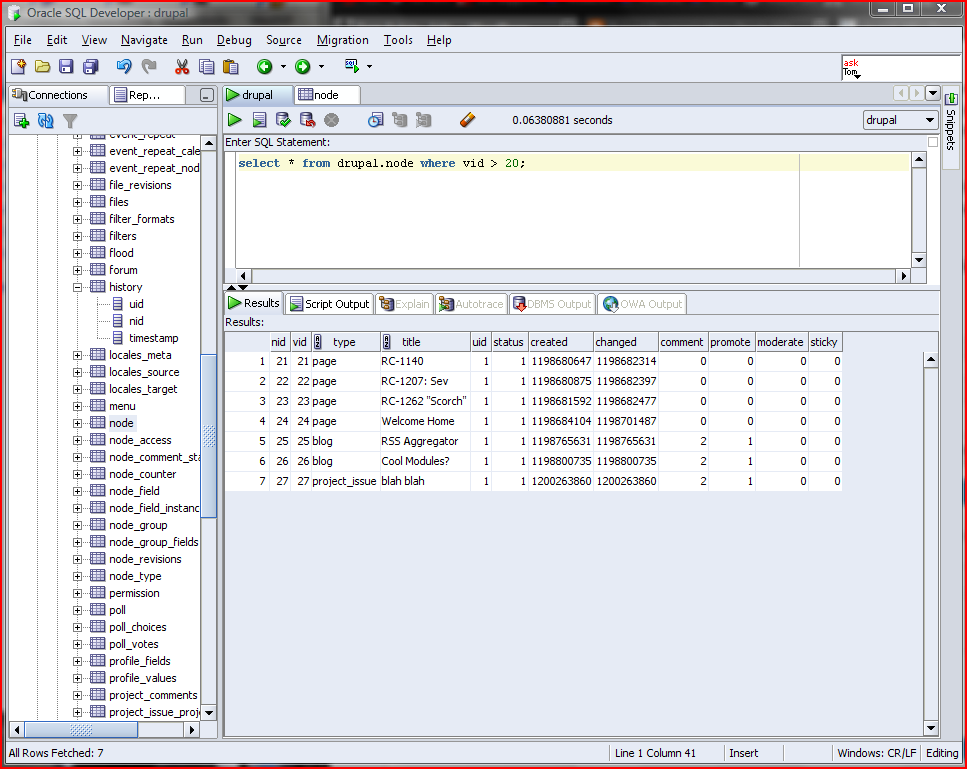Open the Migration menu
967x769 pixels.
point(342,40)
